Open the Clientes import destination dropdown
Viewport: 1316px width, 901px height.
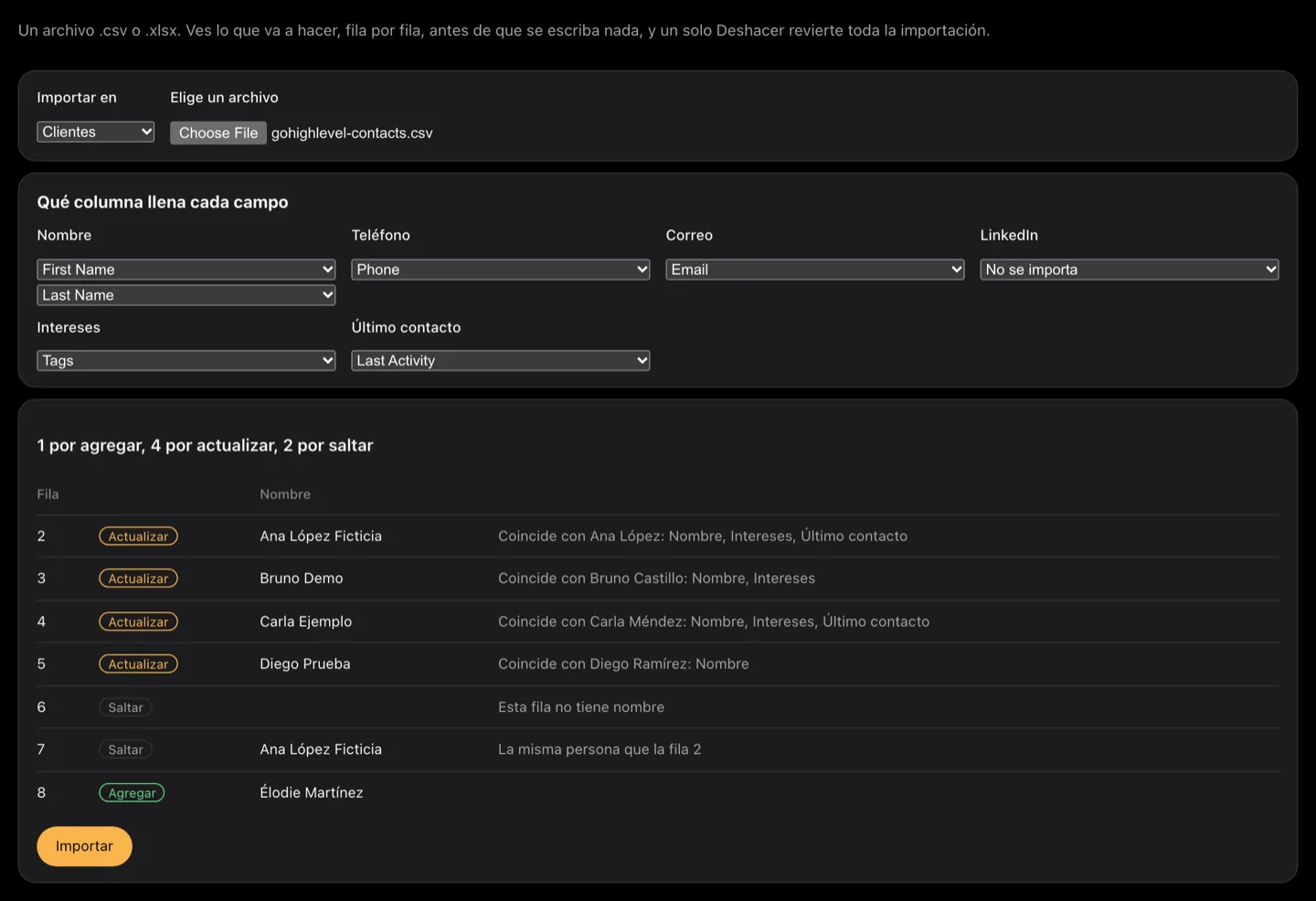(x=96, y=132)
